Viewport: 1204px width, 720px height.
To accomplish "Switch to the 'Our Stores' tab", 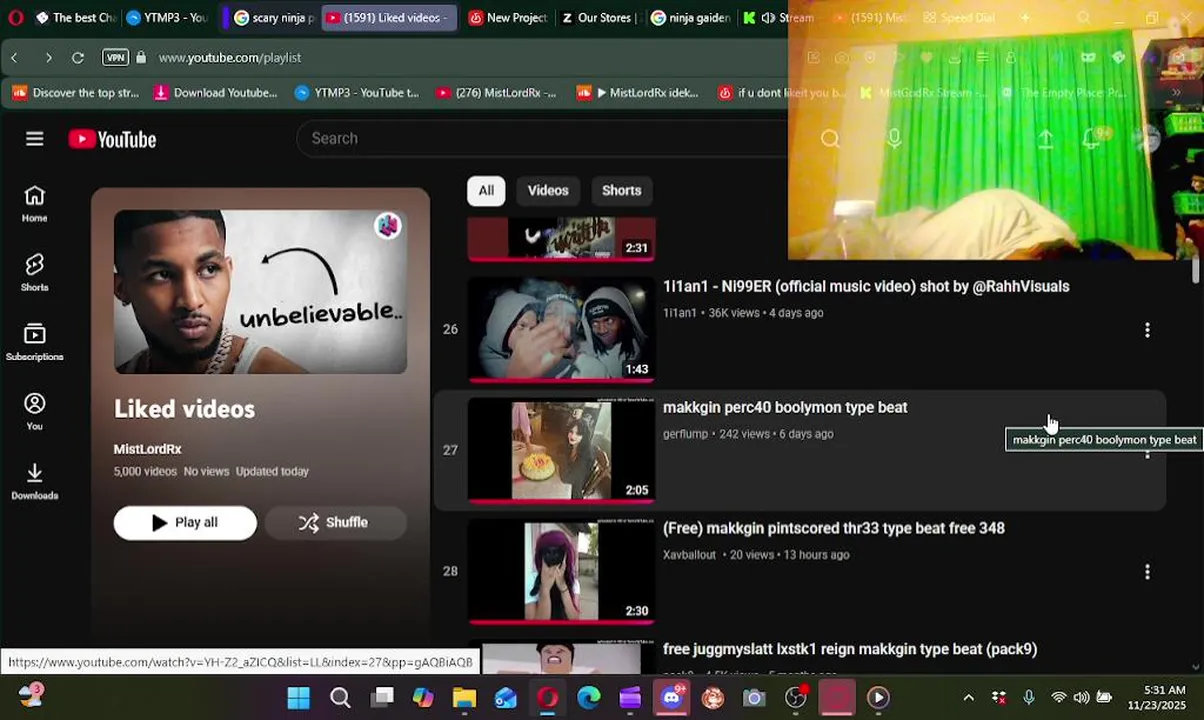I will point(598,18).
